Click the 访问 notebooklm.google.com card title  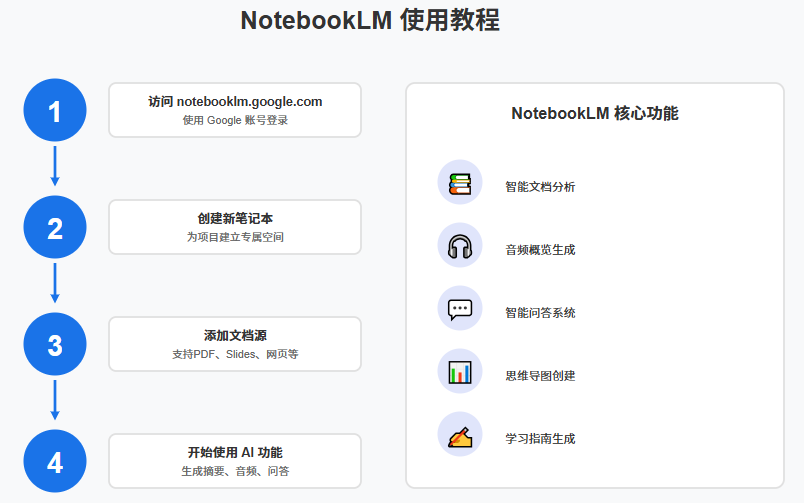pos(235,102)
